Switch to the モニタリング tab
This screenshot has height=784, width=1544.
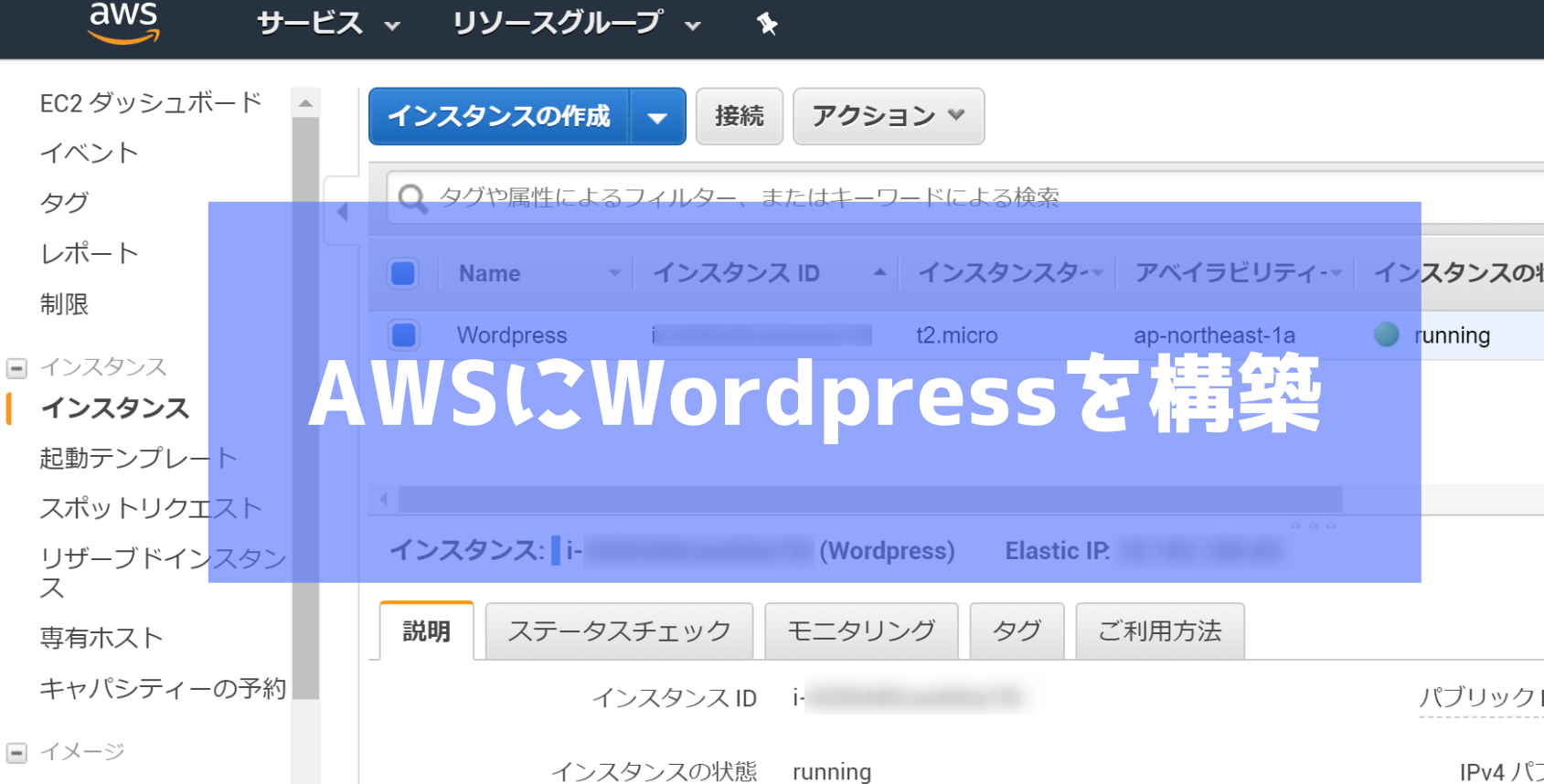point(861,631)
